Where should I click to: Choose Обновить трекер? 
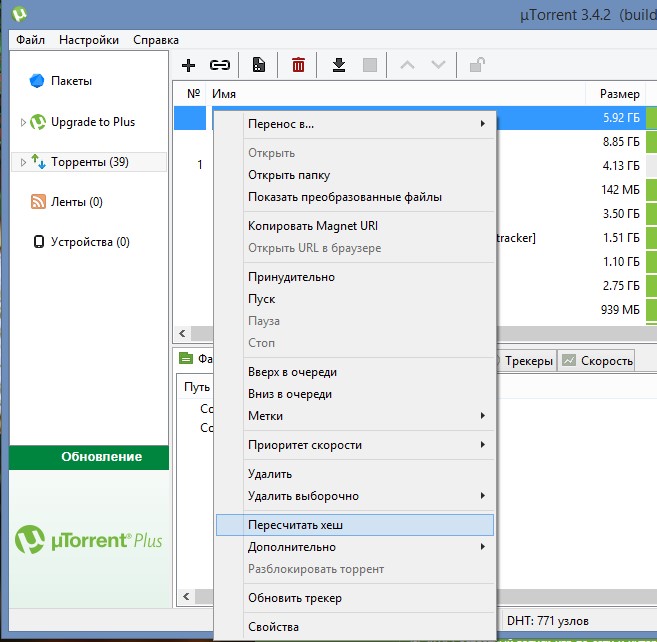click(x=355, y=598)
